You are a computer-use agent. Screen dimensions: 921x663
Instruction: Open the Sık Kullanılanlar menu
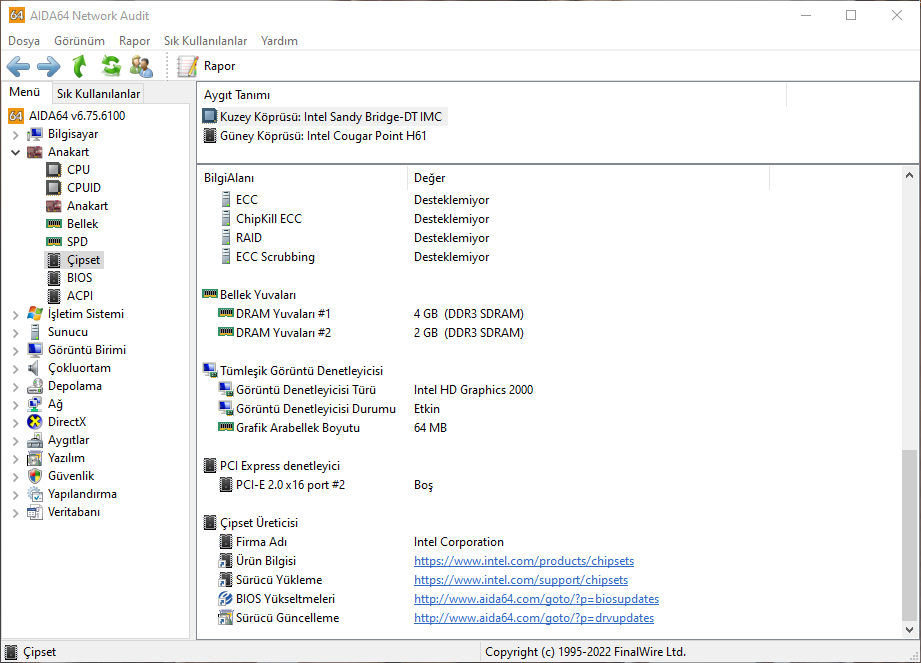click(206, 41)
